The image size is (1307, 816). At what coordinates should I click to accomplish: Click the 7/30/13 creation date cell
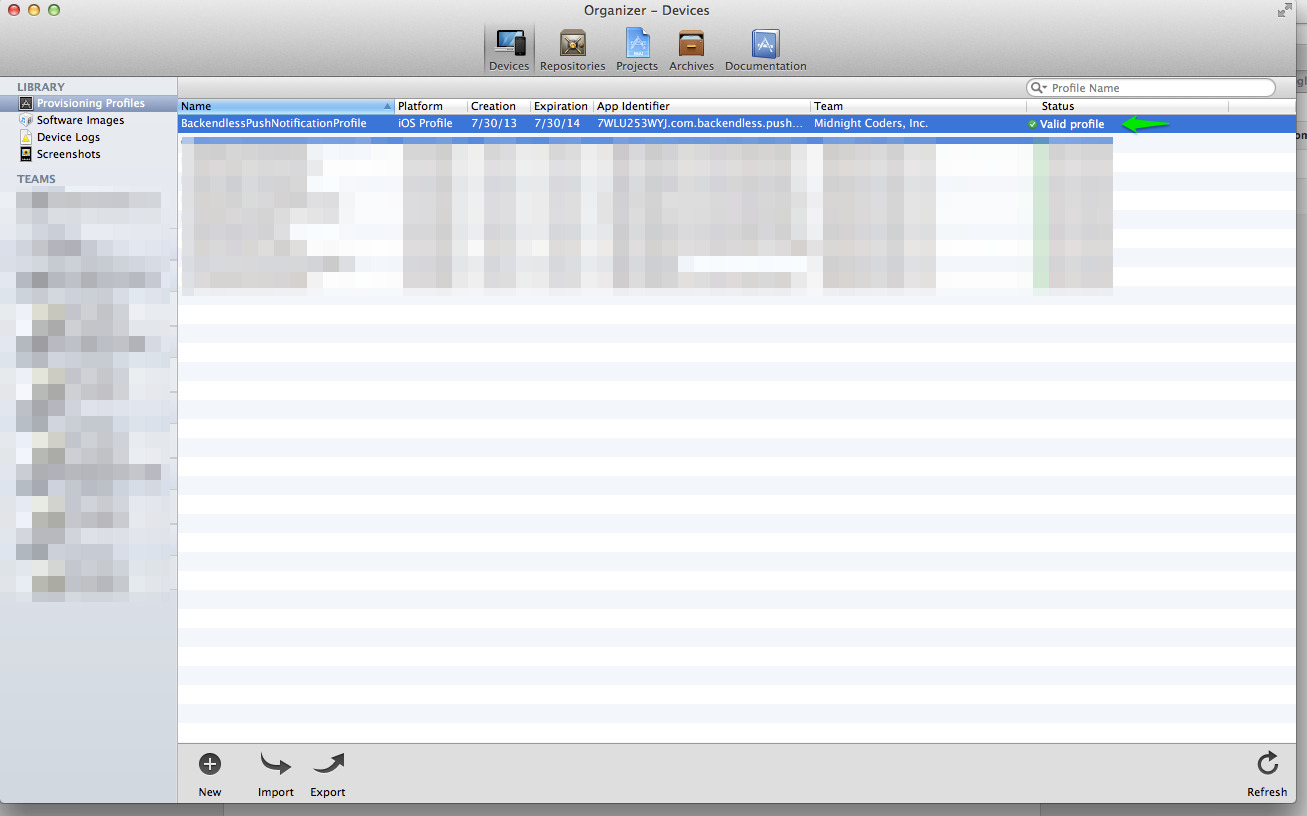coord(494,124)
